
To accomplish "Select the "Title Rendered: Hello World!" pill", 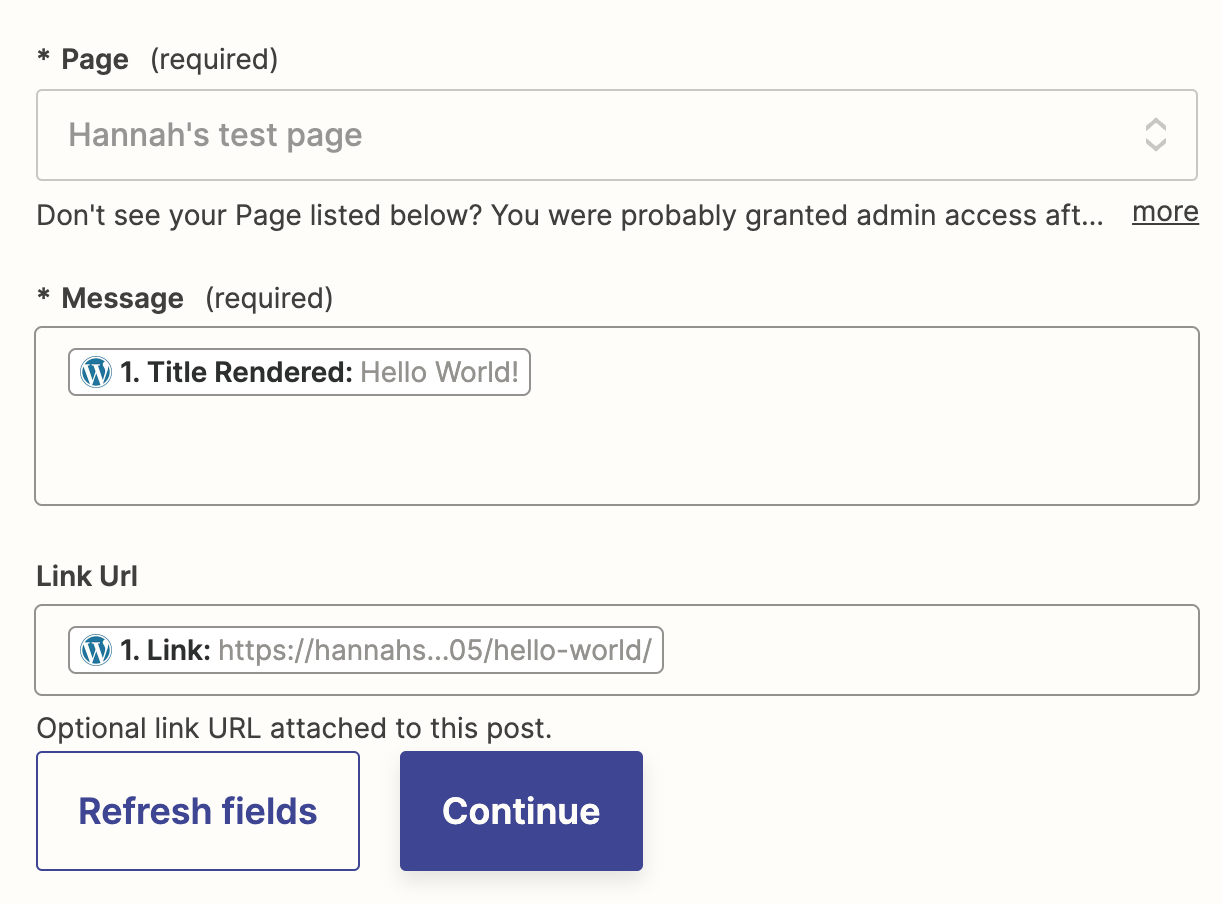I will [x=299, y=373].
